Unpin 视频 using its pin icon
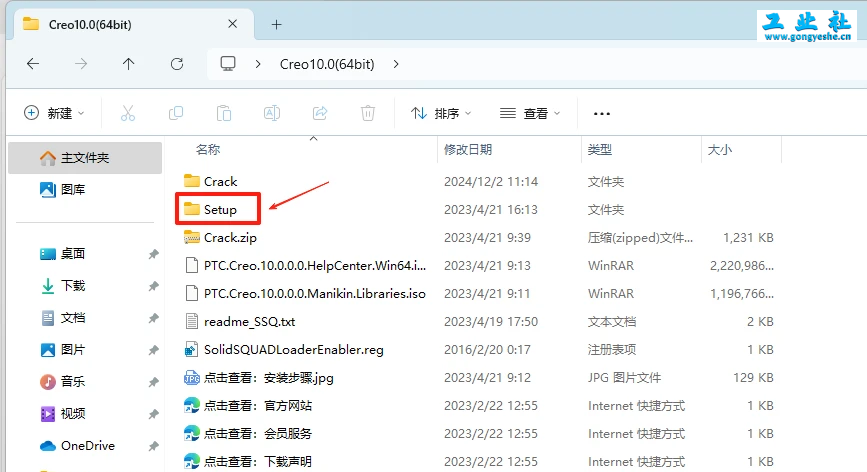Image resolution: width=867 pixels, height=472 pixels. click(153, 414)
